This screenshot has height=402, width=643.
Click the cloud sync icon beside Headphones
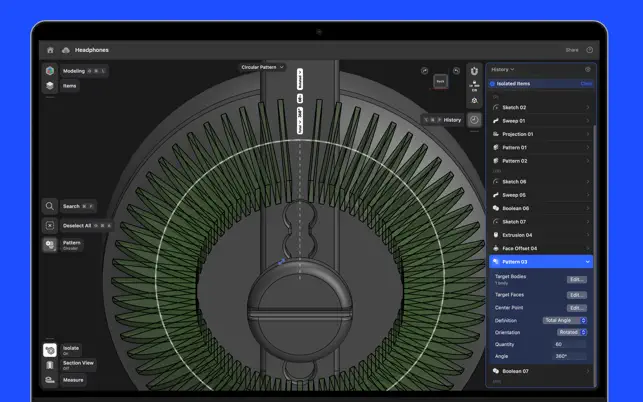65,50
